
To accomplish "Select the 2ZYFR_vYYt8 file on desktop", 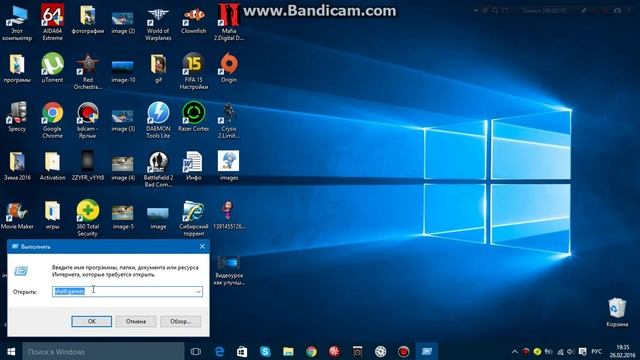I will [87, 166].
